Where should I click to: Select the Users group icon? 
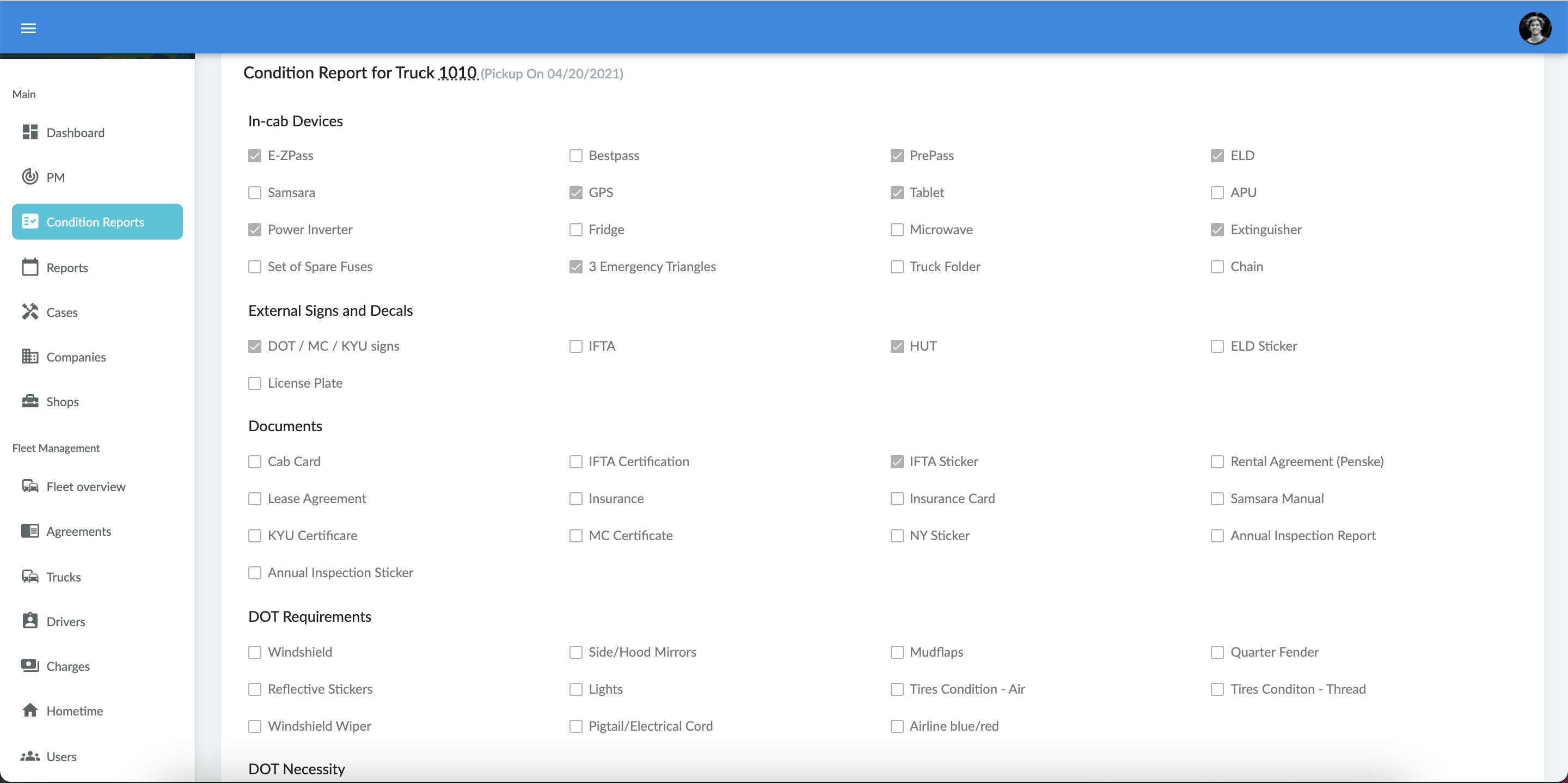[x=29, y=756]
